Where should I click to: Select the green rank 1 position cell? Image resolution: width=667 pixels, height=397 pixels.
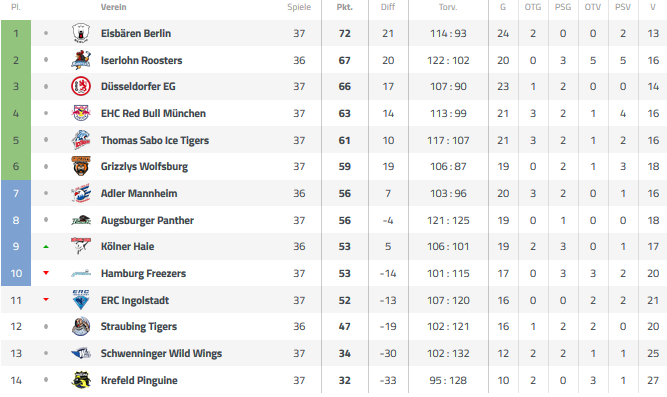point(16,33)
